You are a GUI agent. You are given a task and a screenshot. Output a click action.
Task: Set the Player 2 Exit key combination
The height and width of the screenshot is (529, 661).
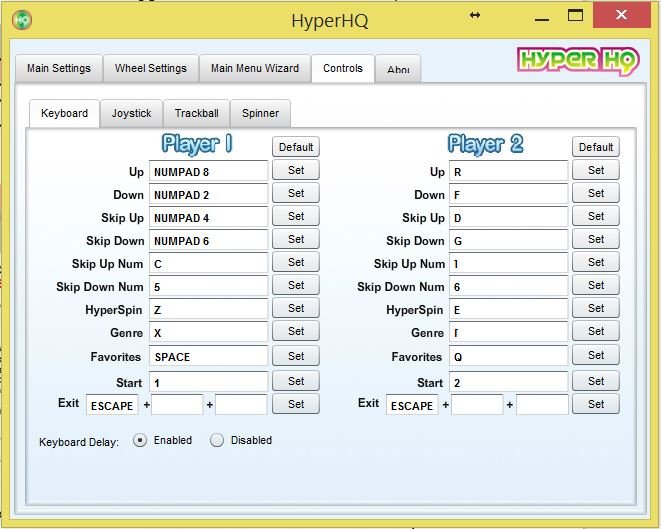pos(596,404)
